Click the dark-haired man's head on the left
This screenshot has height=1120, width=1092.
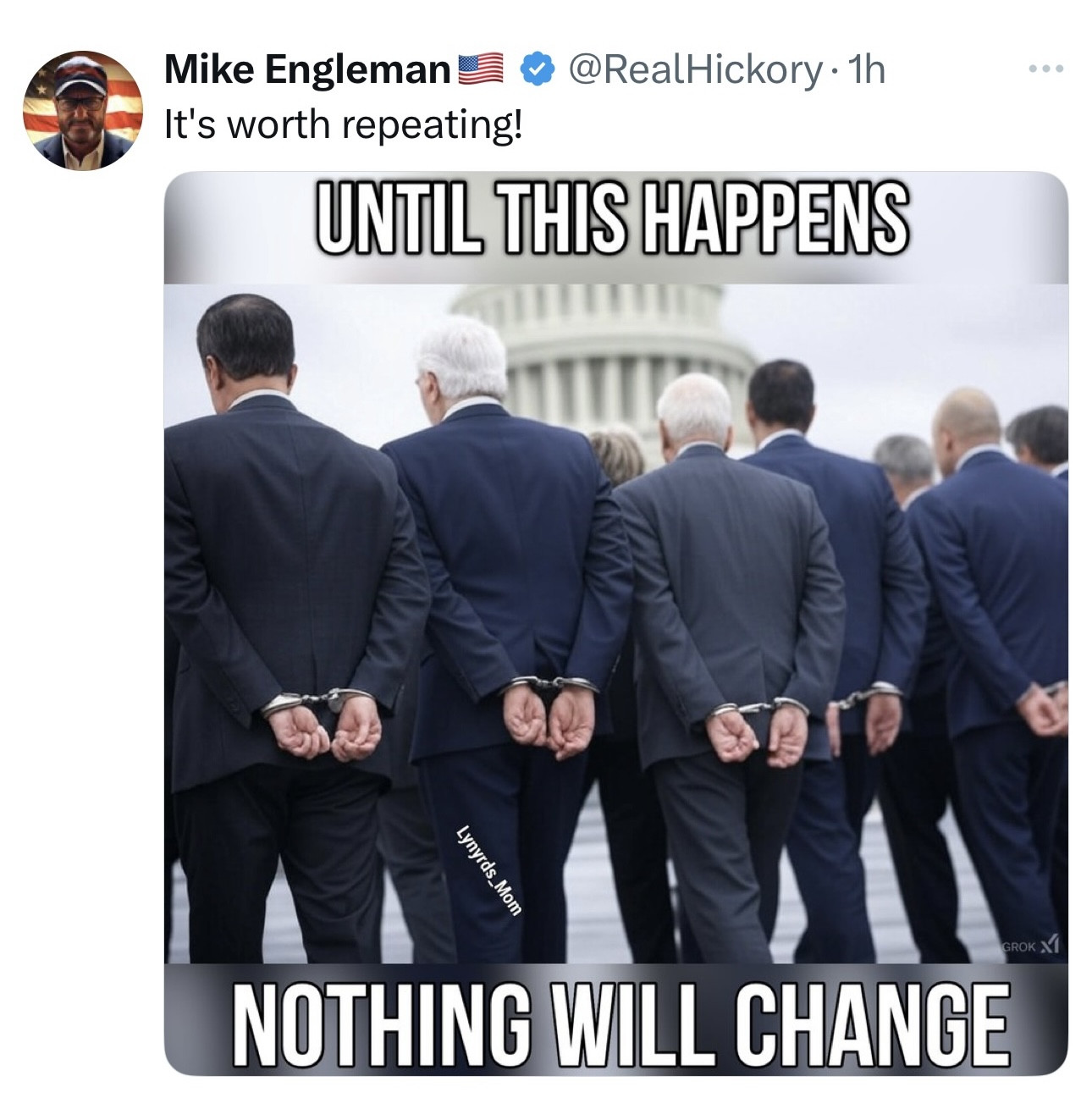[x=246, y=345]
